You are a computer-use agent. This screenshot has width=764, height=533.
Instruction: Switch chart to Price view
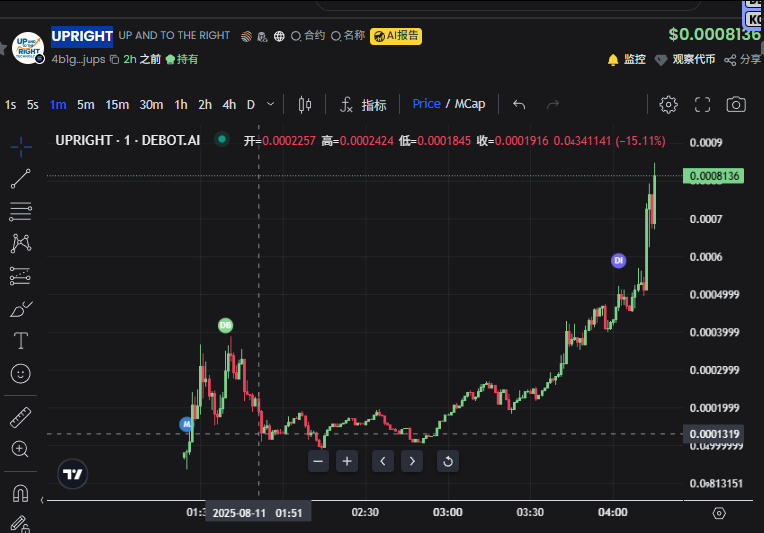coord(426,104)
